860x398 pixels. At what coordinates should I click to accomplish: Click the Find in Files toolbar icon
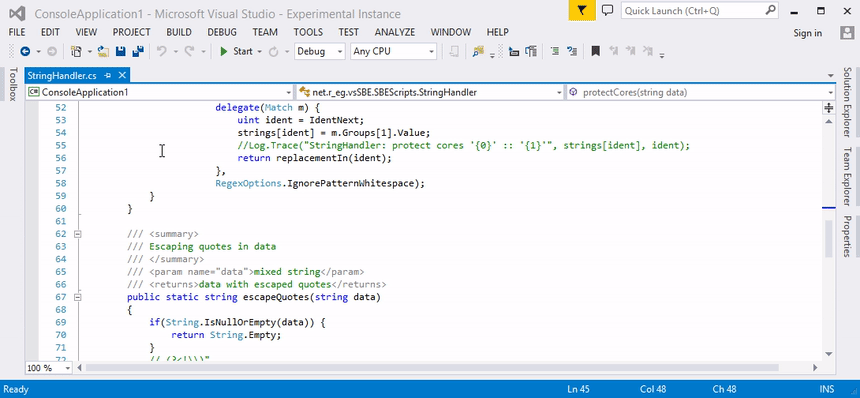click(478, 51)
